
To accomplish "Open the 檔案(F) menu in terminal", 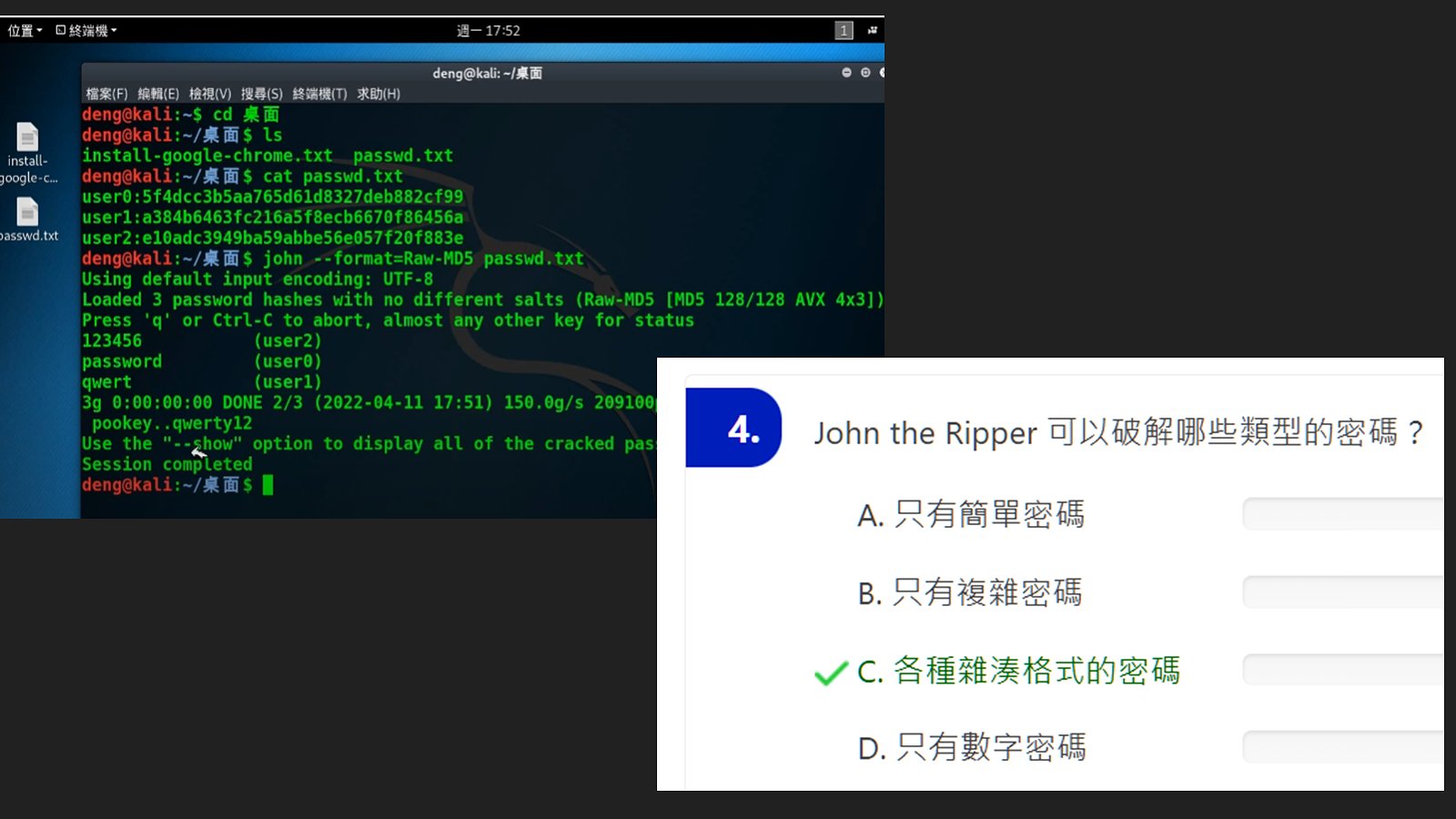I will [x=106, y=94].
